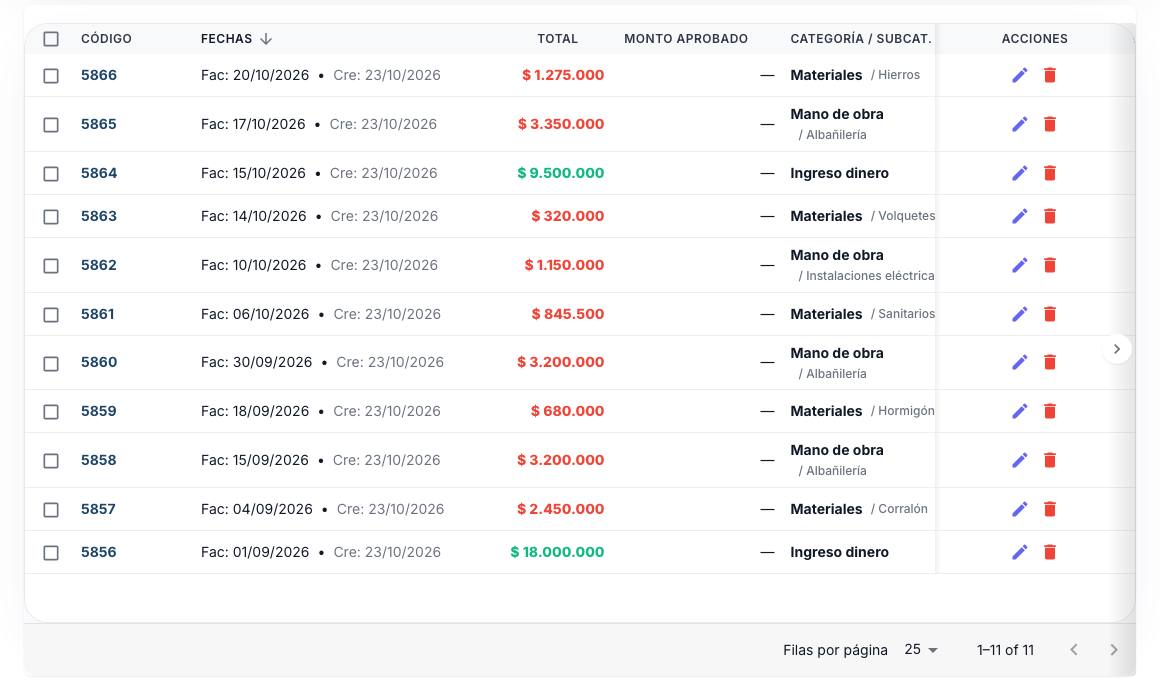Delete record 5866 with the trash icon
1160x680 pixels.
coord(1050,75)
